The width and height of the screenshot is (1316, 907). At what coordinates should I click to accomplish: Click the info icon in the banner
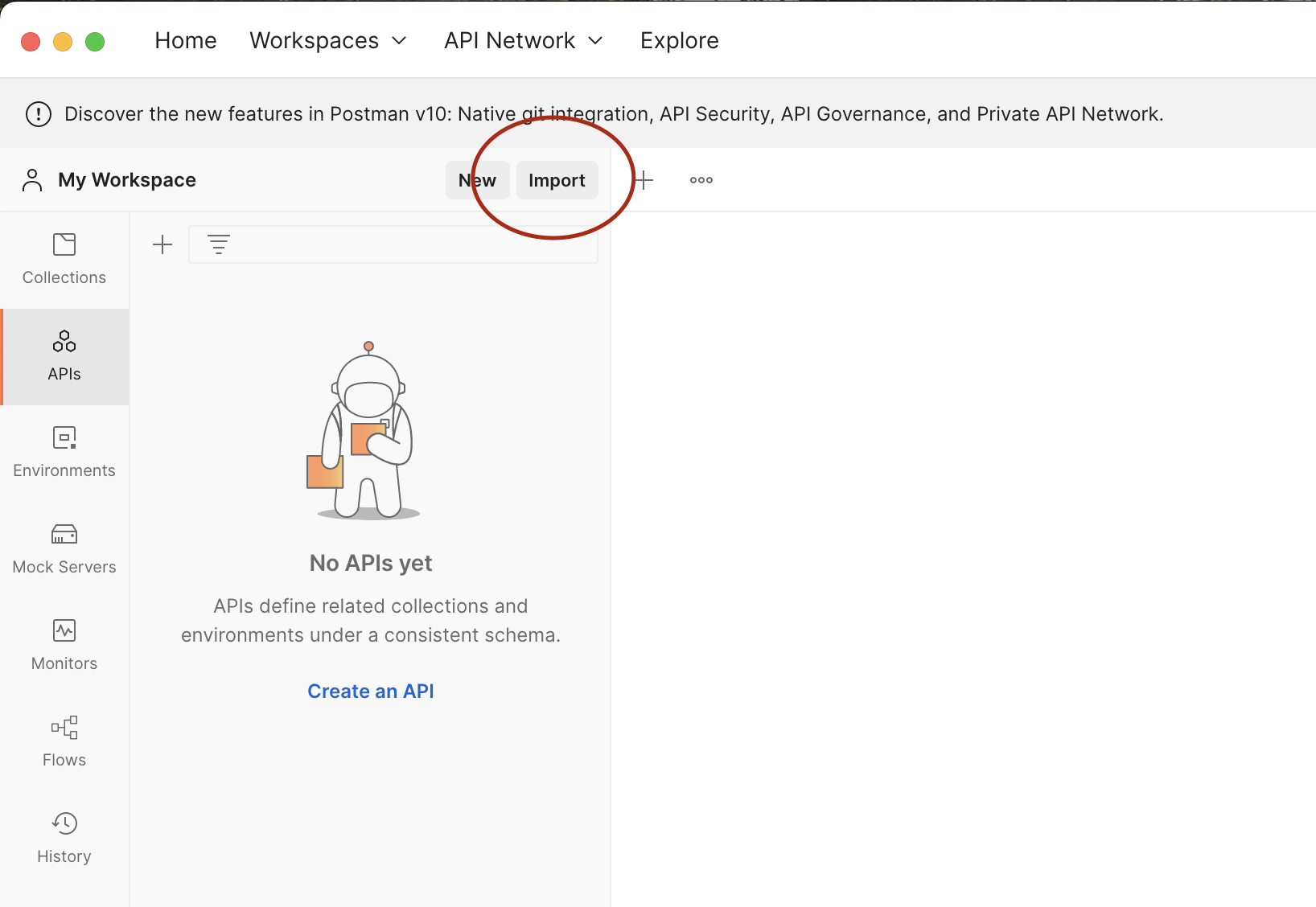point(39,114)
